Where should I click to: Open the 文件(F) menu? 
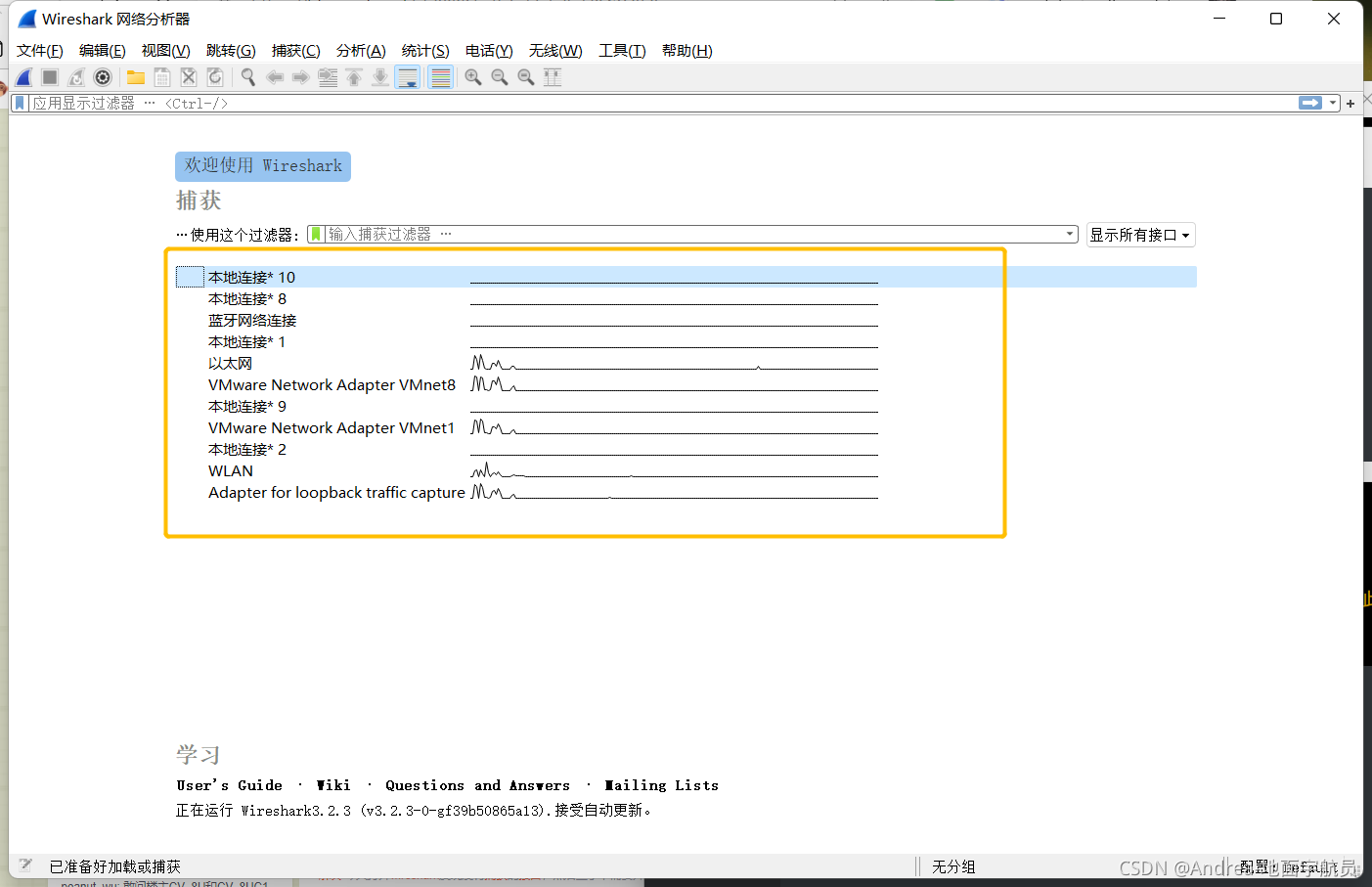[40, 51]
